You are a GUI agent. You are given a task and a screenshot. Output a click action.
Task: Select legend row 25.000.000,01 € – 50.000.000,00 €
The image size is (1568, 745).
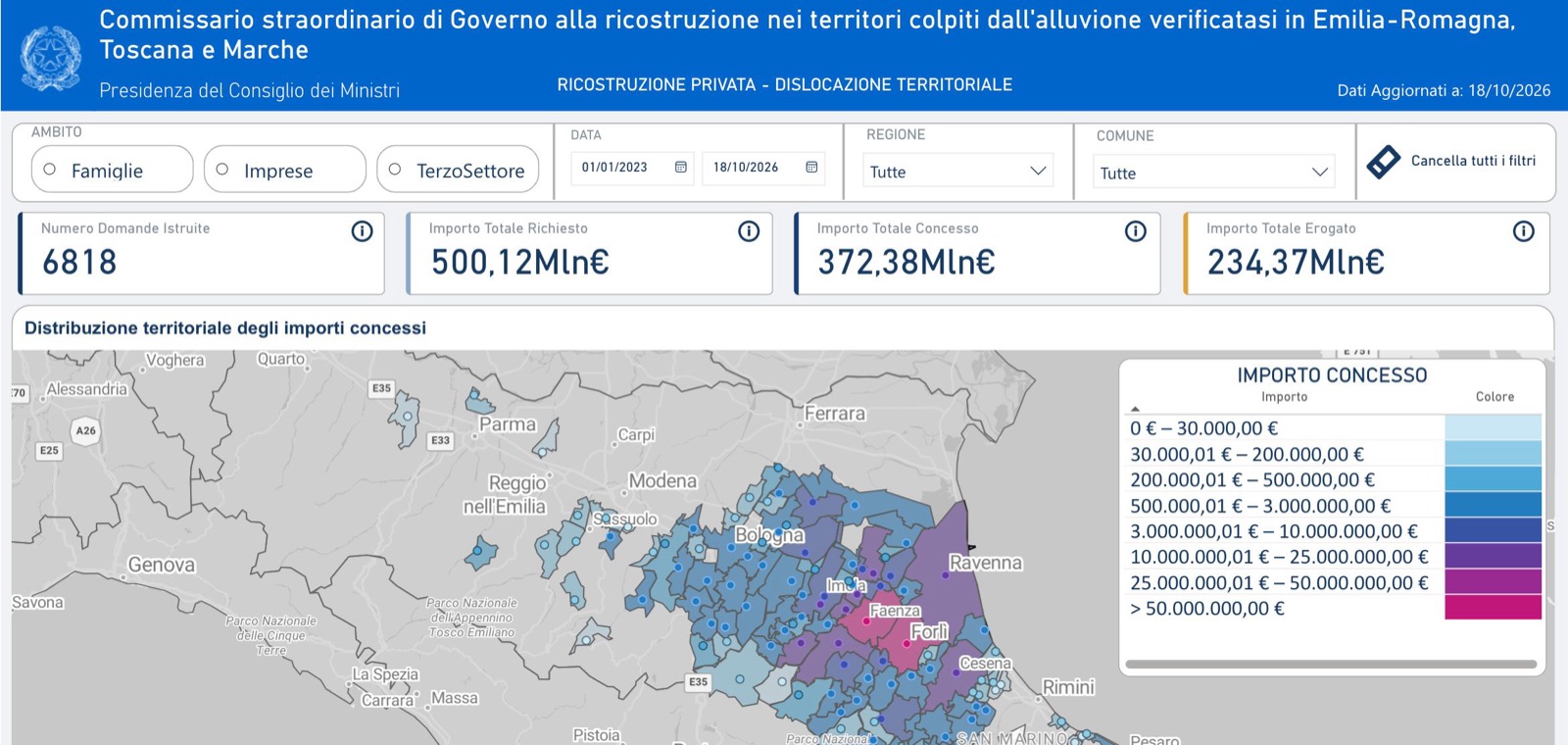pos(1334,582)
